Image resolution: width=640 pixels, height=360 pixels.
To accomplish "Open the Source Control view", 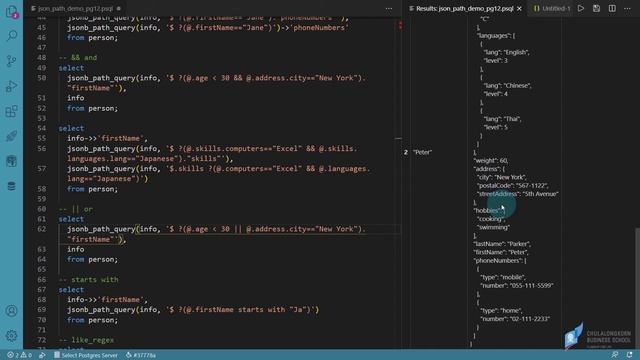I will coord(11,61).
